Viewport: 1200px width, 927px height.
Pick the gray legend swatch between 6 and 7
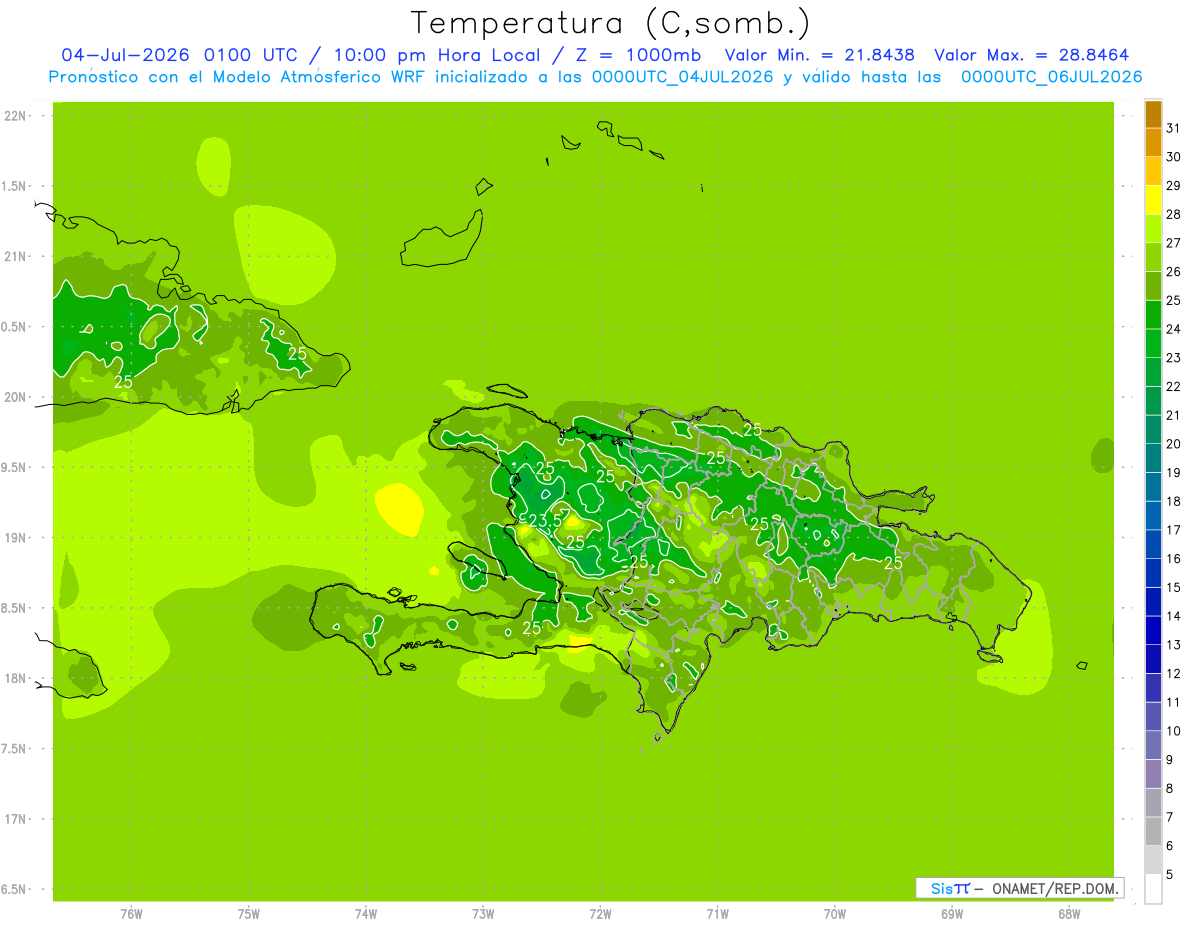[1153, 832]
